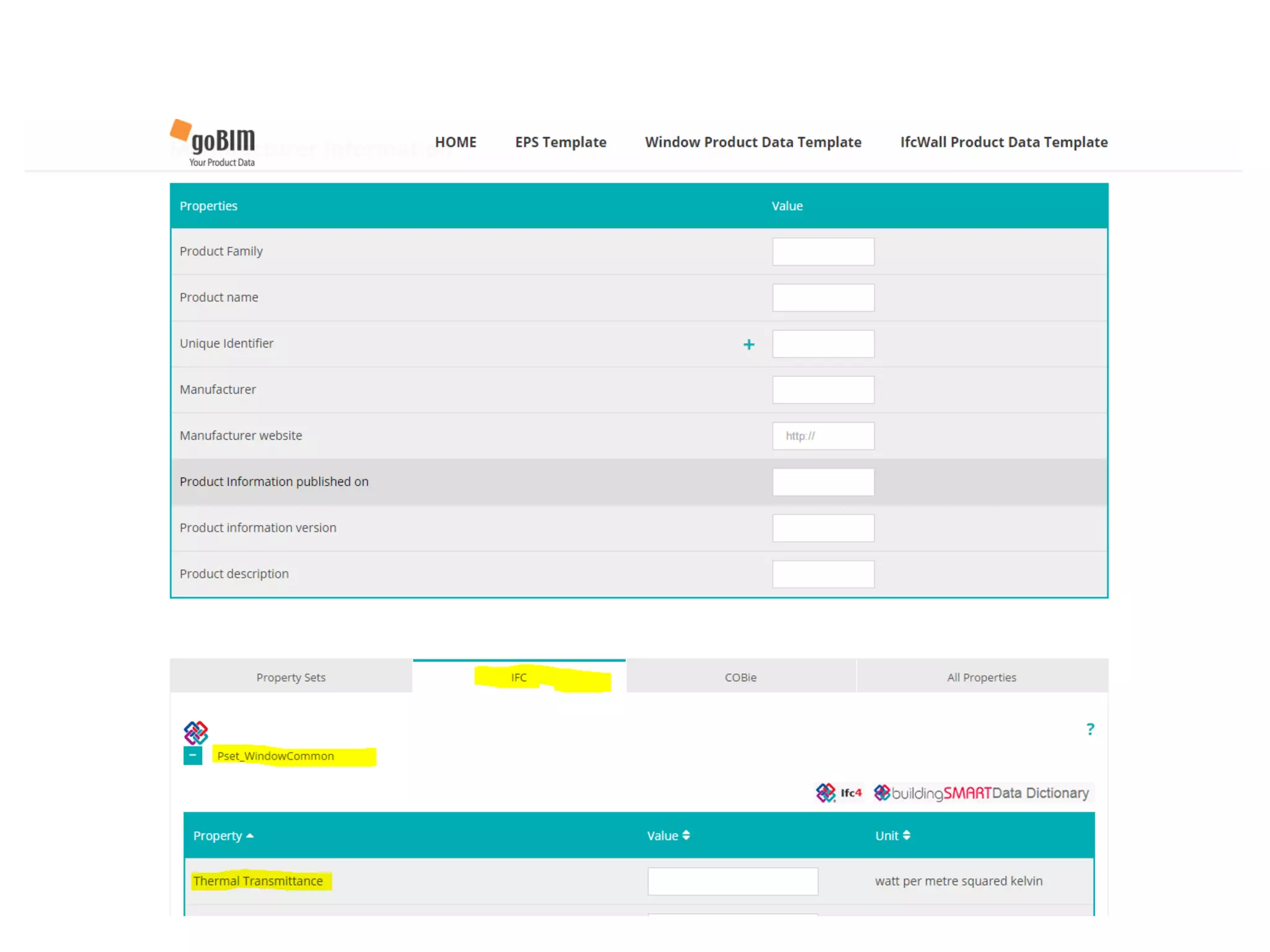Collapse the Pset_WindowCommon property set

tap(193, 756)
